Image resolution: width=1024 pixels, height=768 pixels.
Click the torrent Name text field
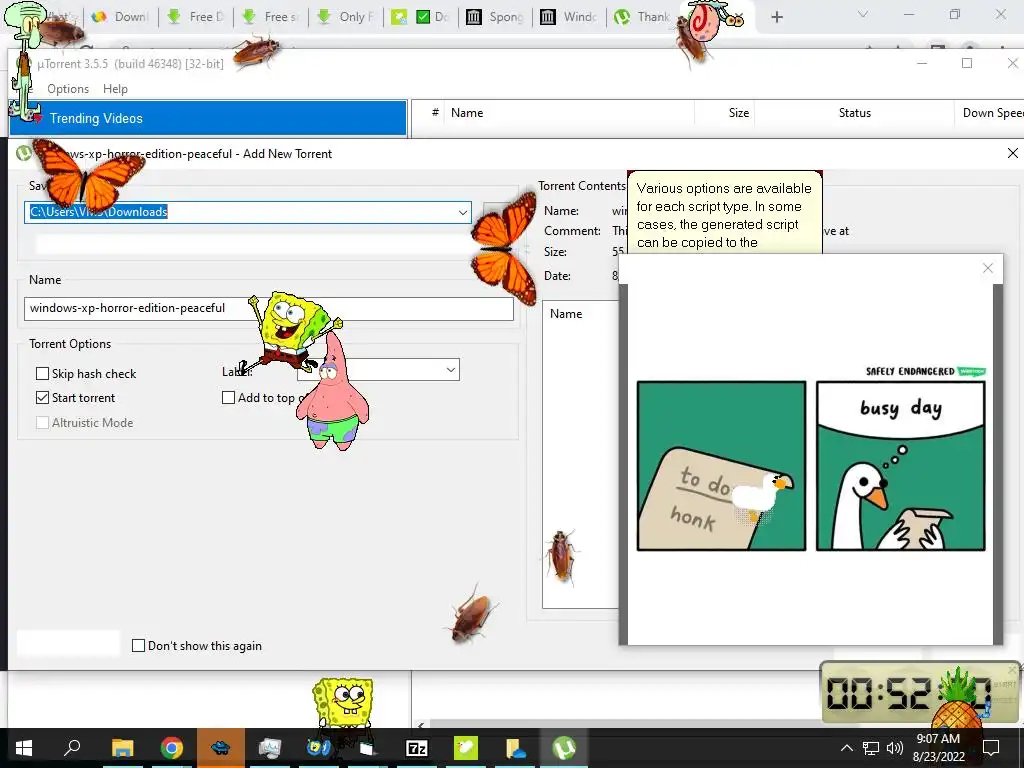(x=268, y=308)
